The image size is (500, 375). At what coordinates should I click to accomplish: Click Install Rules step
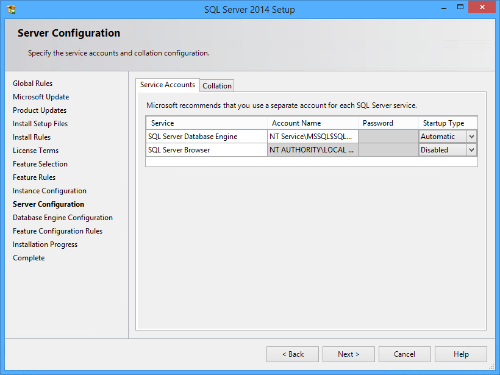coord(31,137)
